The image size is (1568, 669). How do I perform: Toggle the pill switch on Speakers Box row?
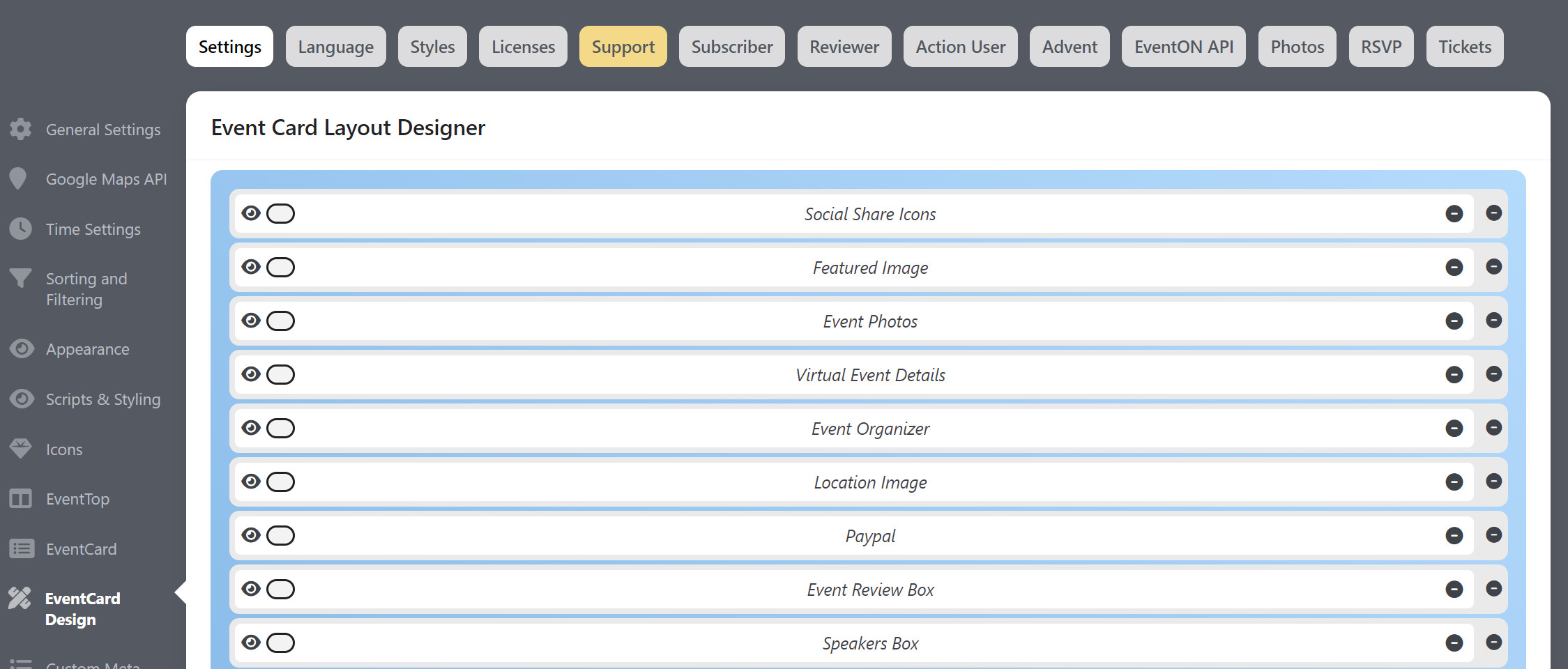tap(280, 643)
